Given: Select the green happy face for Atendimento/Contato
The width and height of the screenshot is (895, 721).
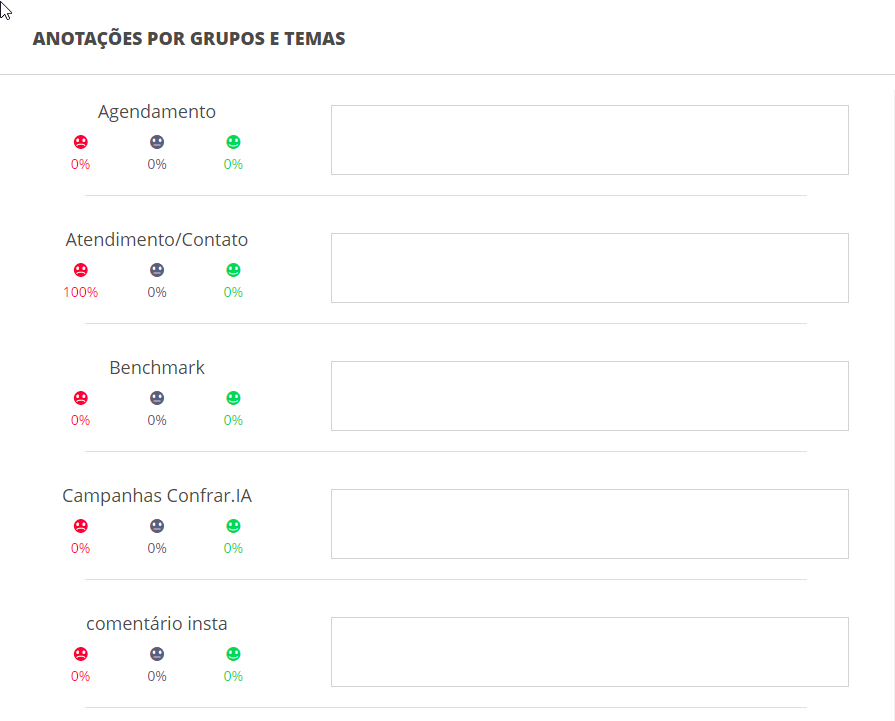Looking at the screenshot, I should click(233, 270).
